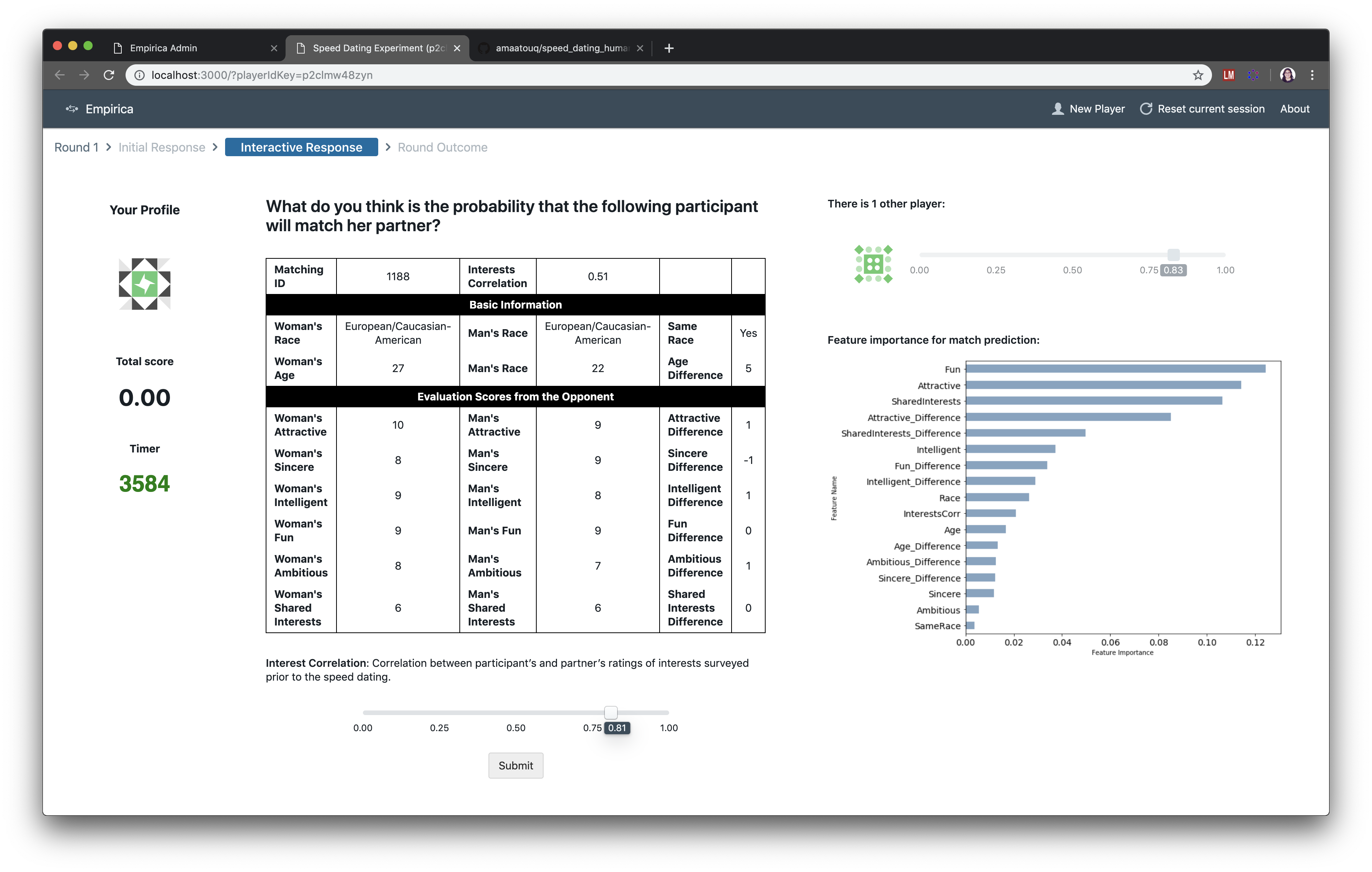Close the Speed Dating Experiment tab
The width and height of the screenshot is (1372, 872).
click(457, 48)
